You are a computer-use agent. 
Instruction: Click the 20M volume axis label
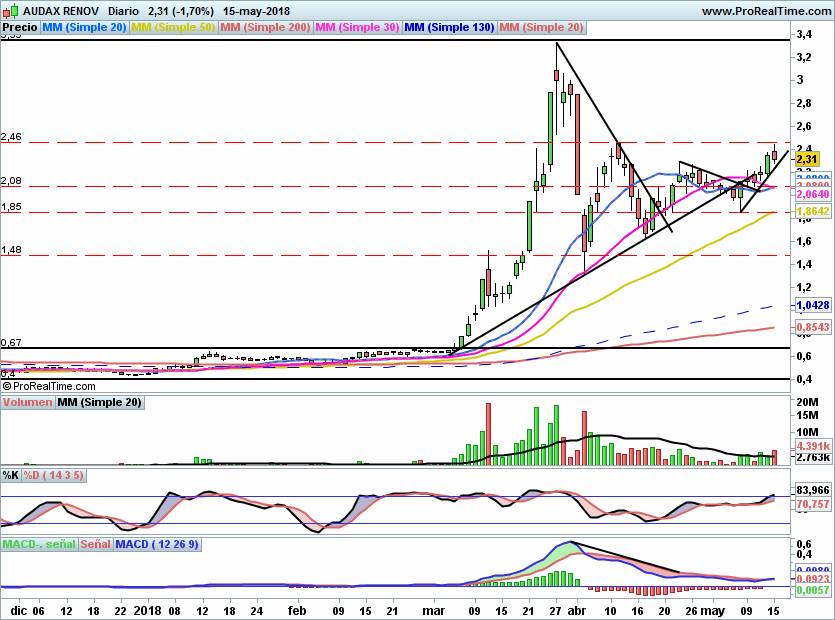tap(807, 402)
